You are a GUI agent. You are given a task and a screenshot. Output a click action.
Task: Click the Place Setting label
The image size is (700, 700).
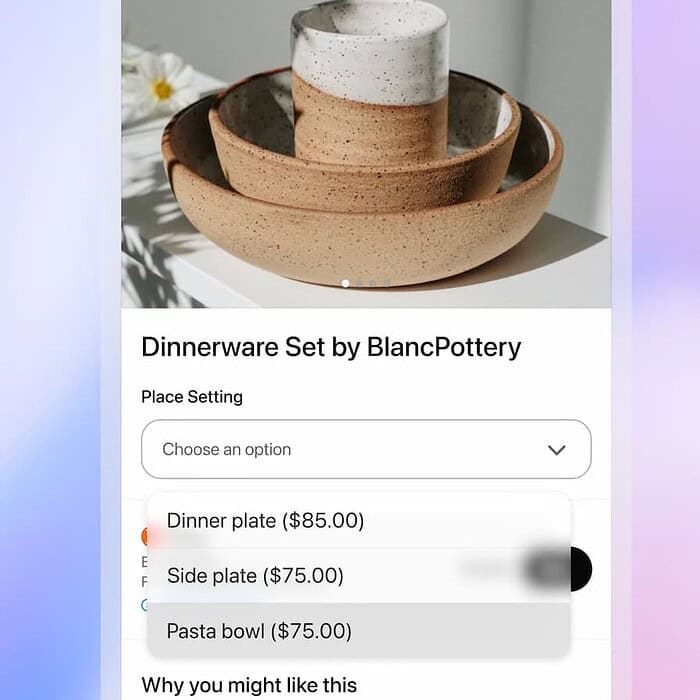coord(192,397)
